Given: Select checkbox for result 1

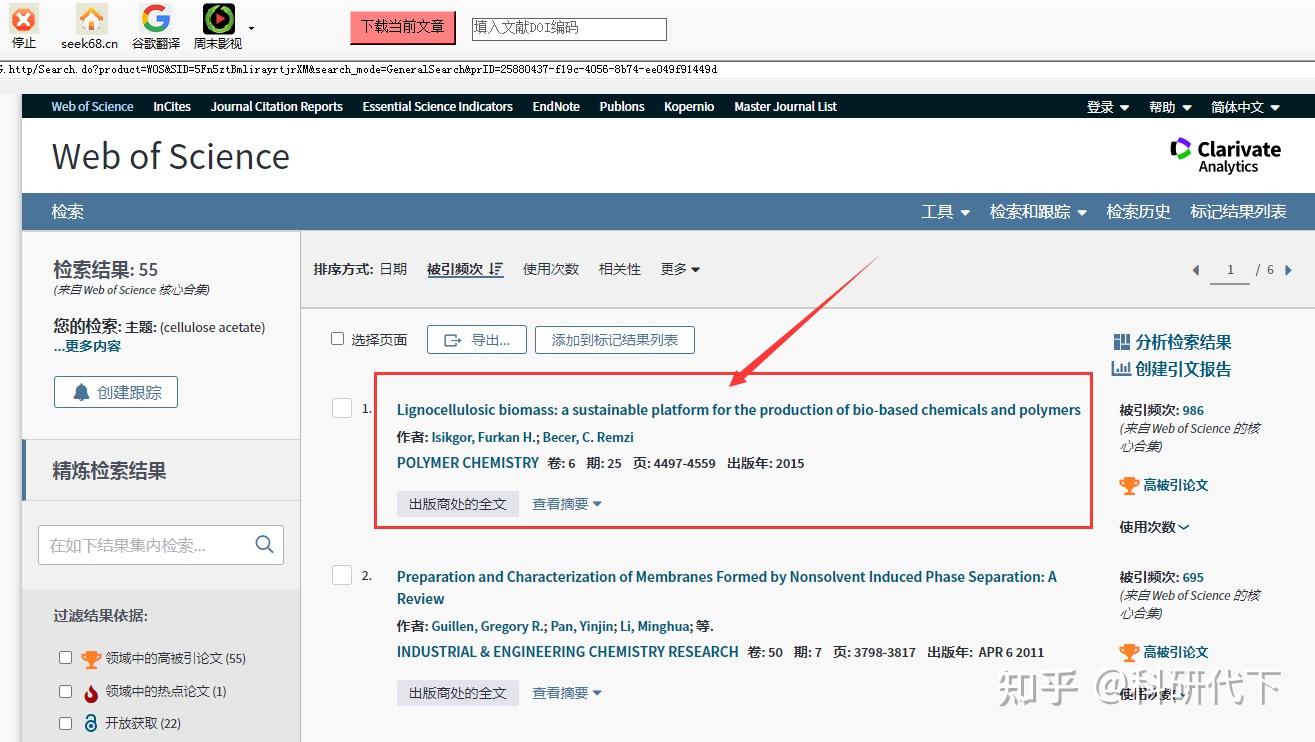Looking at the screenshot, I should pos(342,408).
